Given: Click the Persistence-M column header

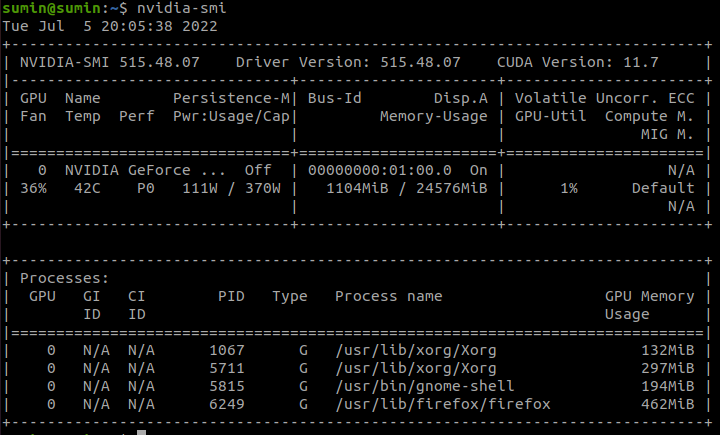Looking at the screenshot, I should coord(231,98).
